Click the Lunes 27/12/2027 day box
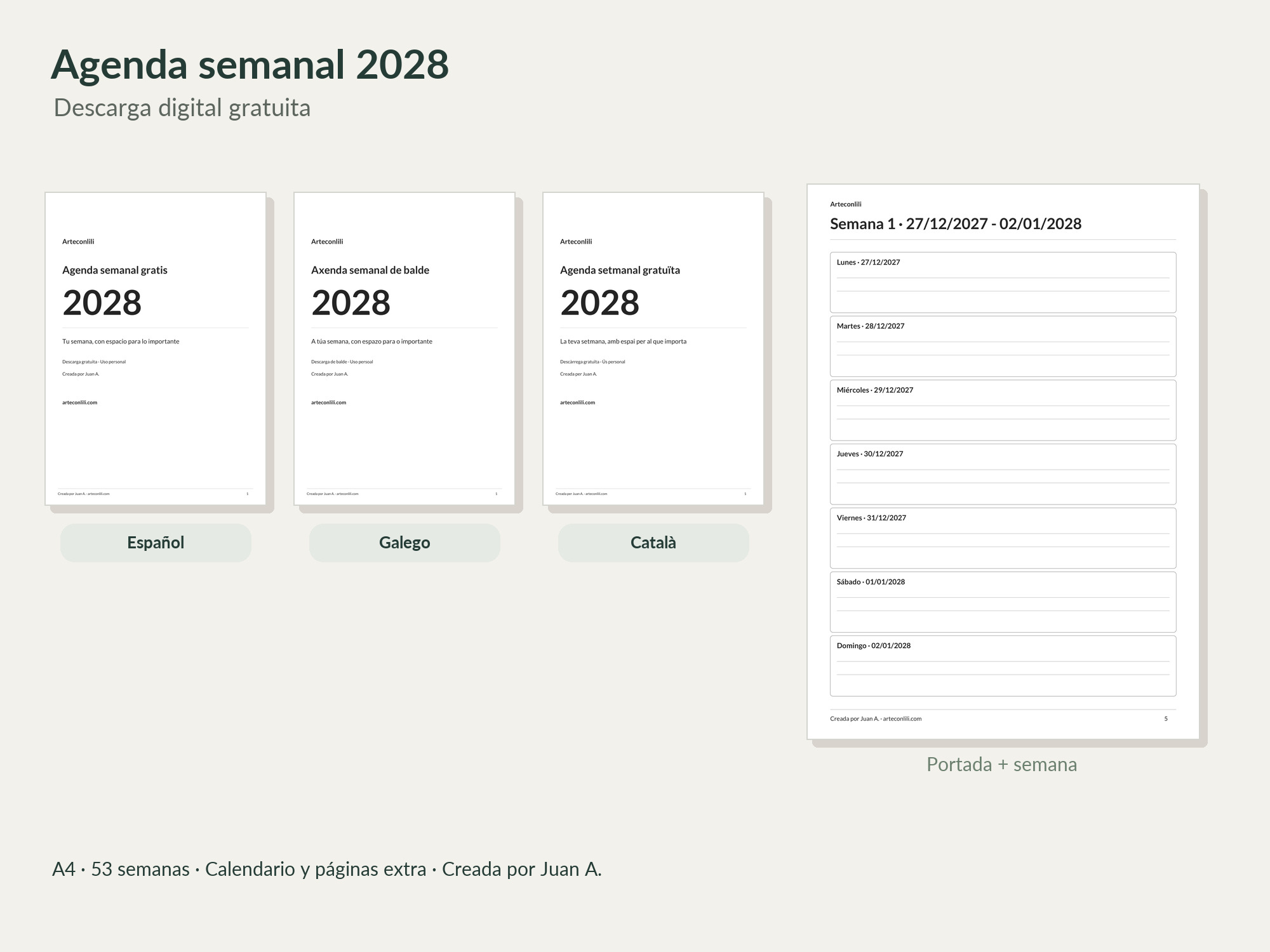Viewport: 1270px width, 952px height. click(x=1003, y=282)
